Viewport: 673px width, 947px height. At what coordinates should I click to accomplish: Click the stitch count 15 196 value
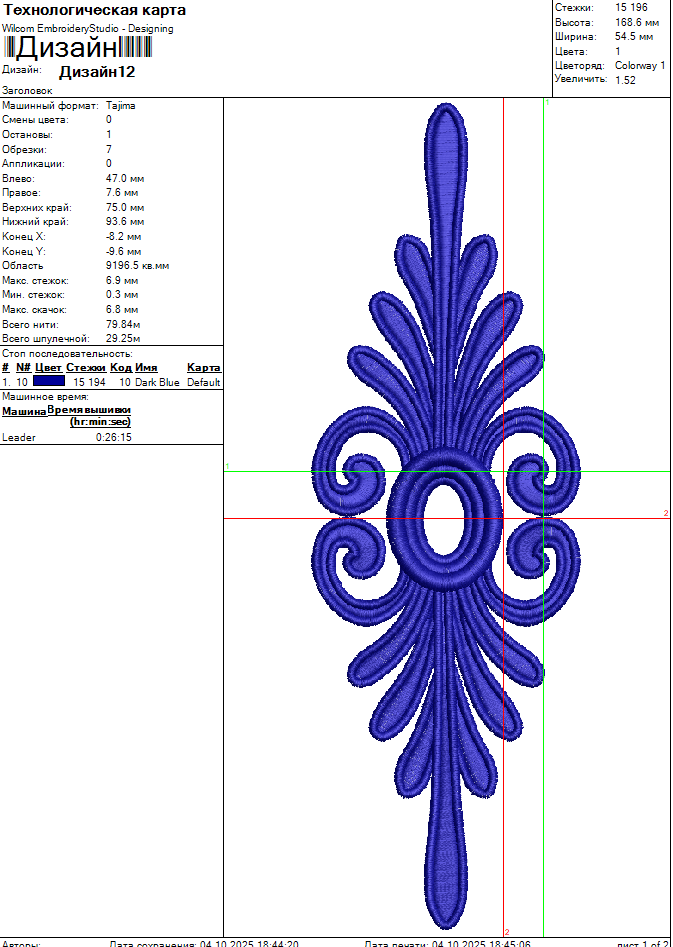(631, 7)
